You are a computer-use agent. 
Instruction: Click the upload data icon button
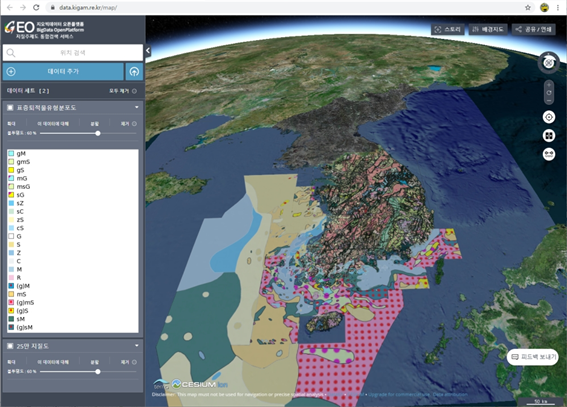[134, 72]
